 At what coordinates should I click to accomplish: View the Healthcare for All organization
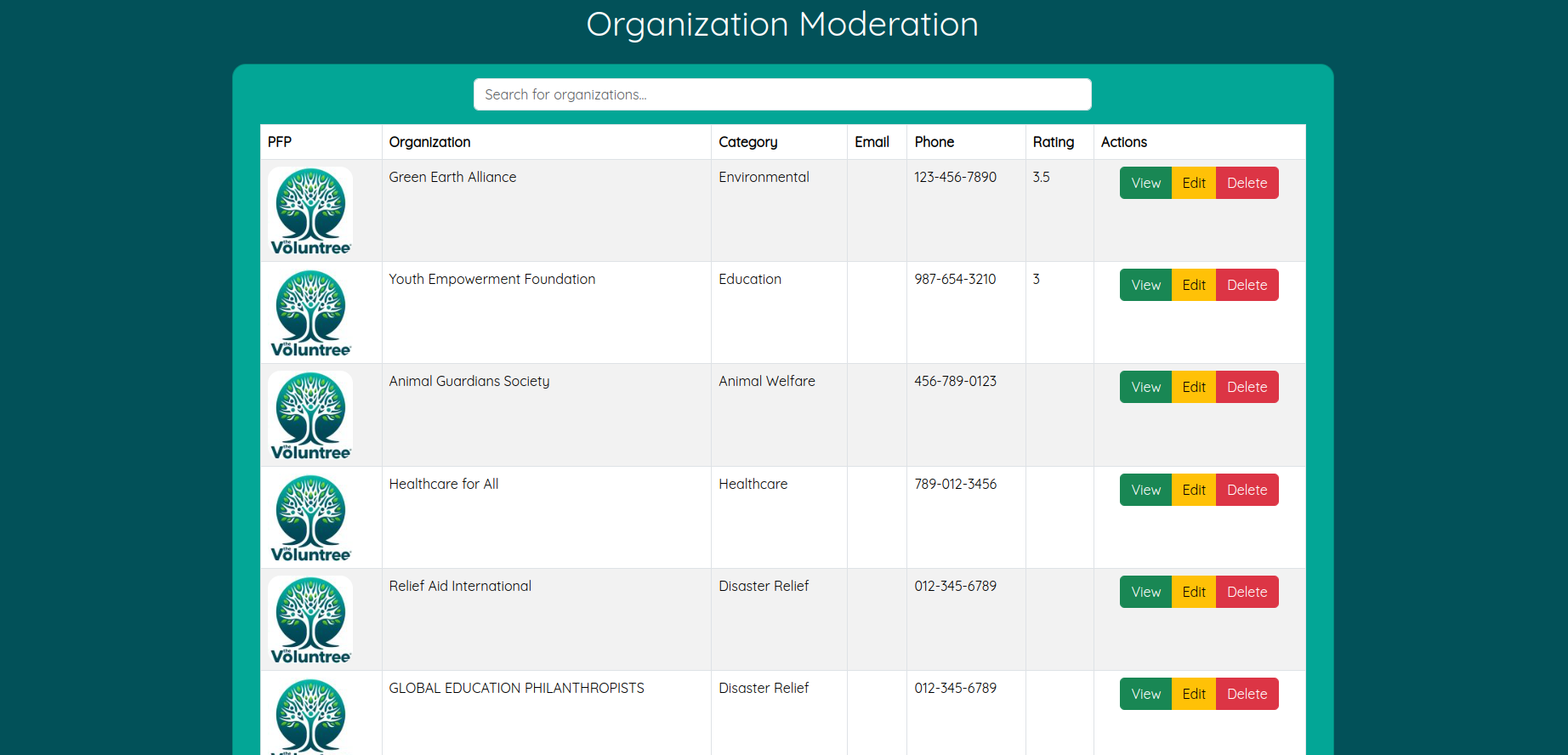pos(1145,490)
